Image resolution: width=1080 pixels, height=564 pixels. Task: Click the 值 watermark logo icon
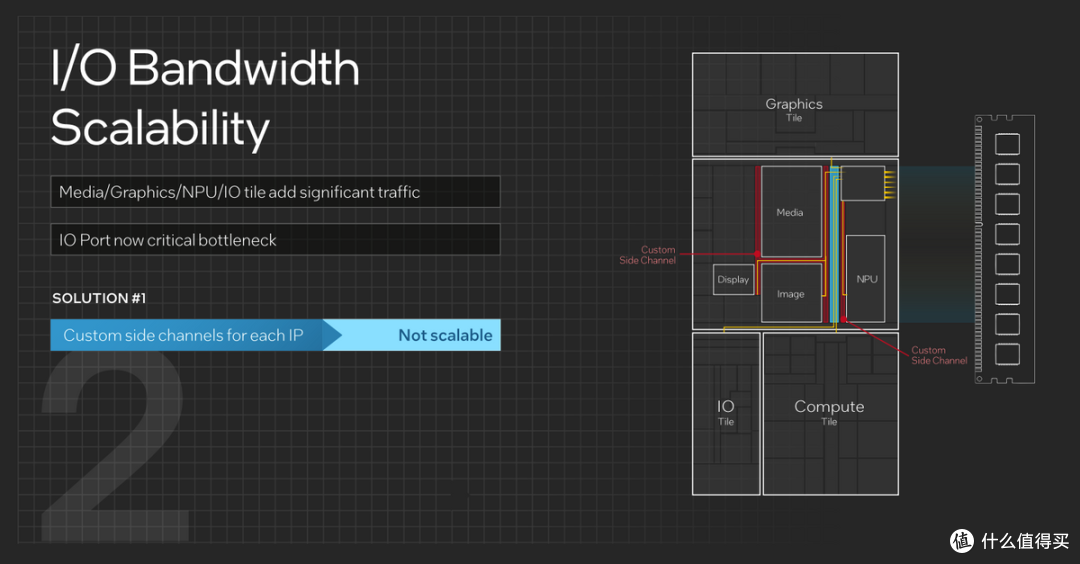point(962,540)
